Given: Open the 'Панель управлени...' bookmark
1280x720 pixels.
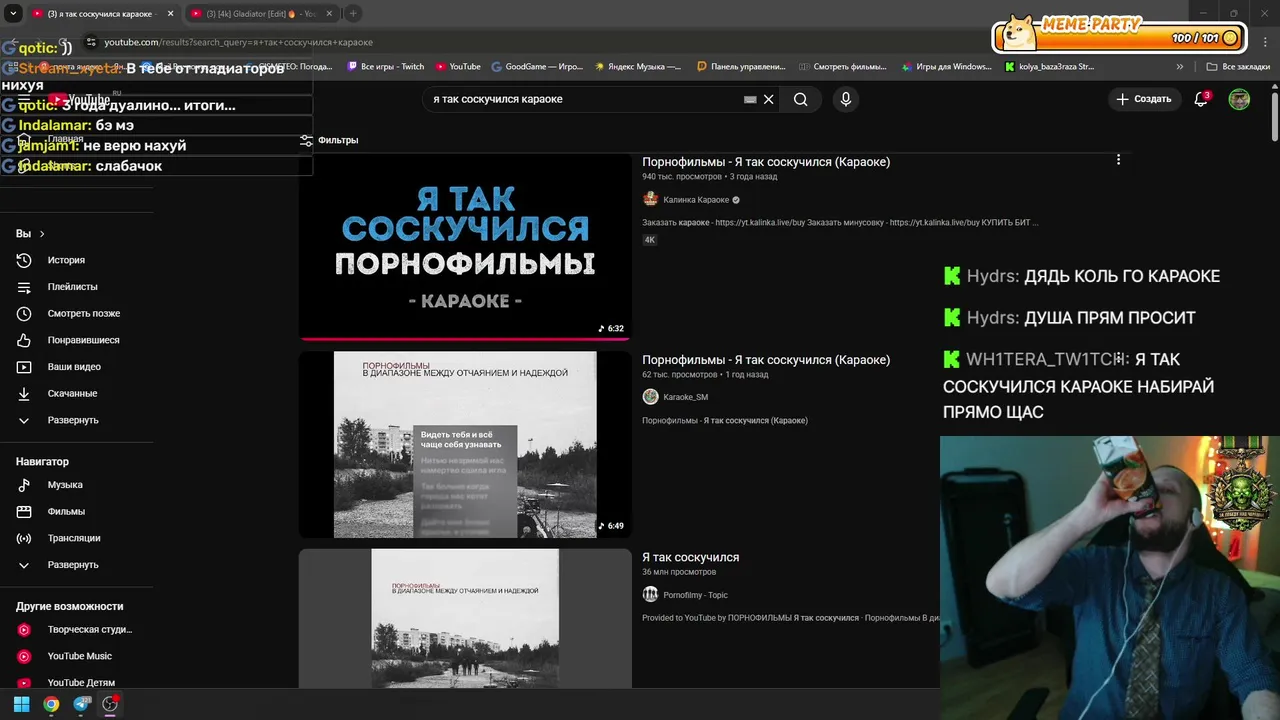Looking at the screenshot, I should (x=741, y=67).
